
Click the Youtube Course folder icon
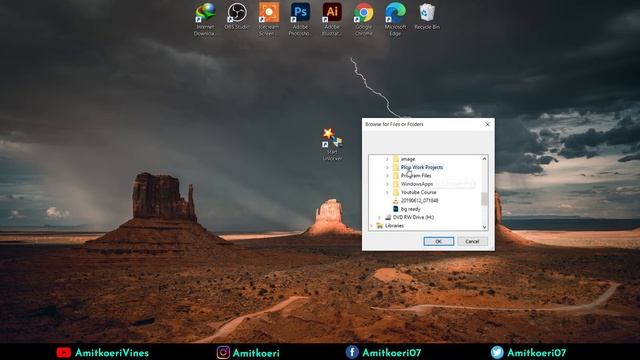click(x=396, y=192)
